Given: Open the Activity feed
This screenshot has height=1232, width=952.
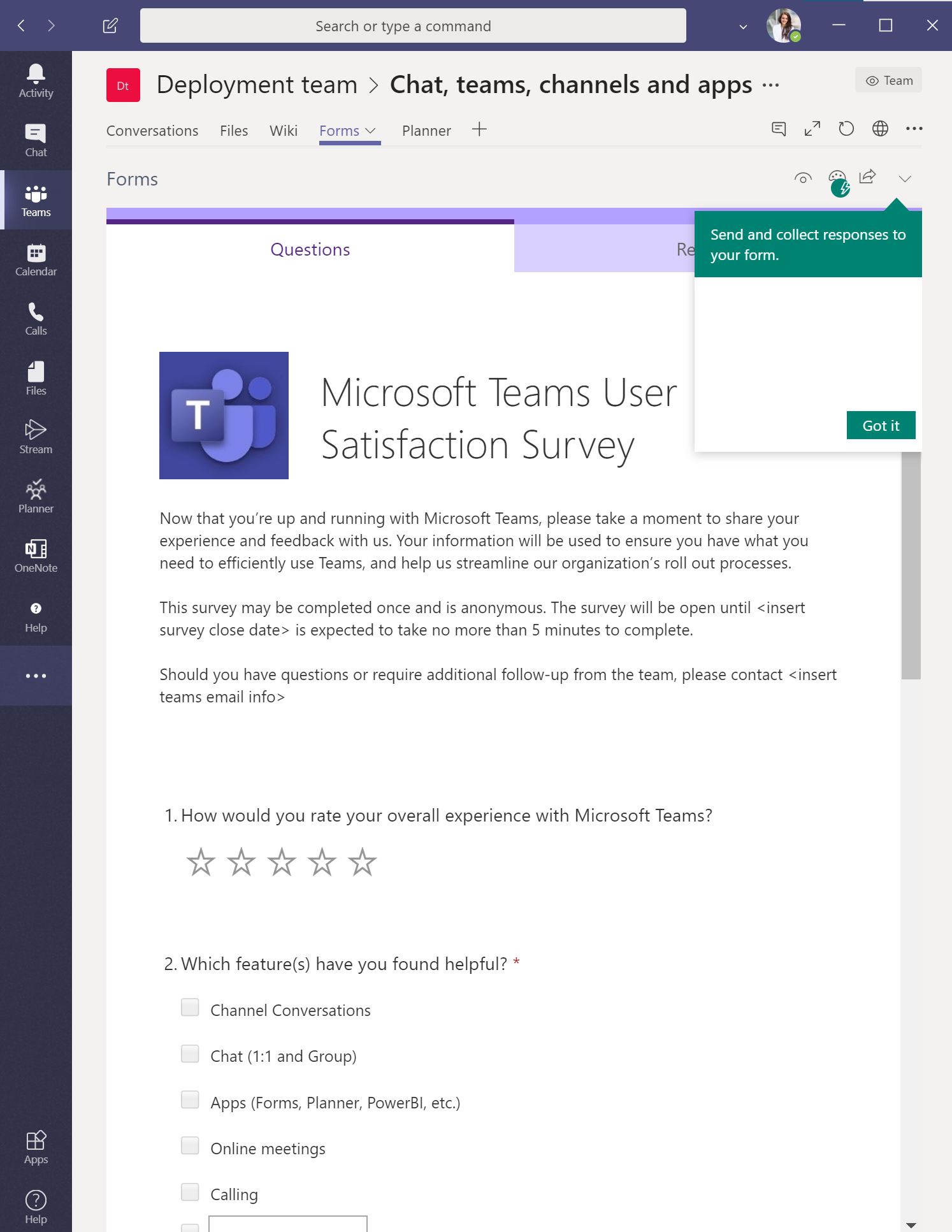Looking at the screenshot, I should pos(36,81).
